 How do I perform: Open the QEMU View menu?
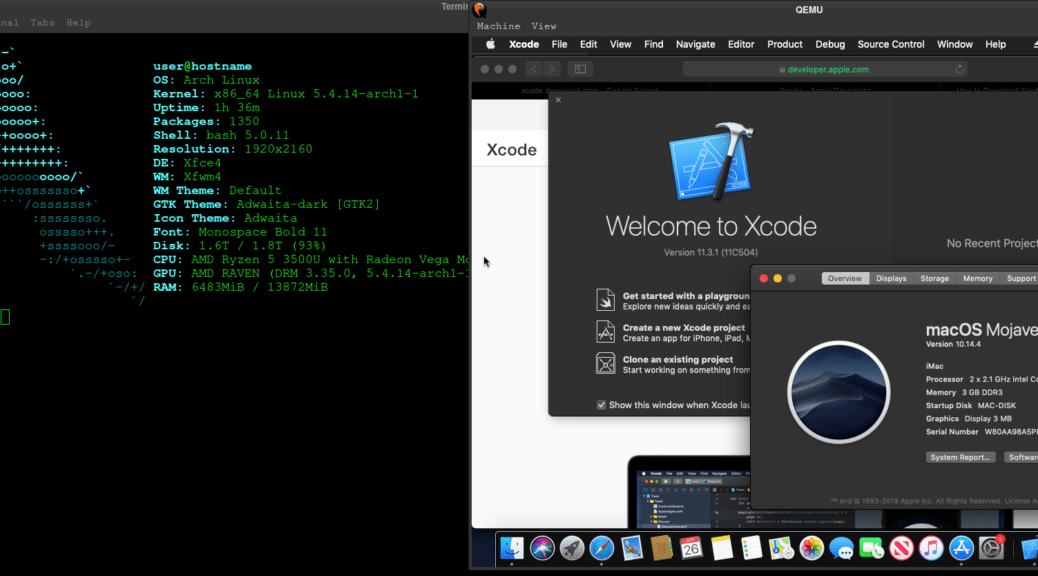click(x=543, y=26)
